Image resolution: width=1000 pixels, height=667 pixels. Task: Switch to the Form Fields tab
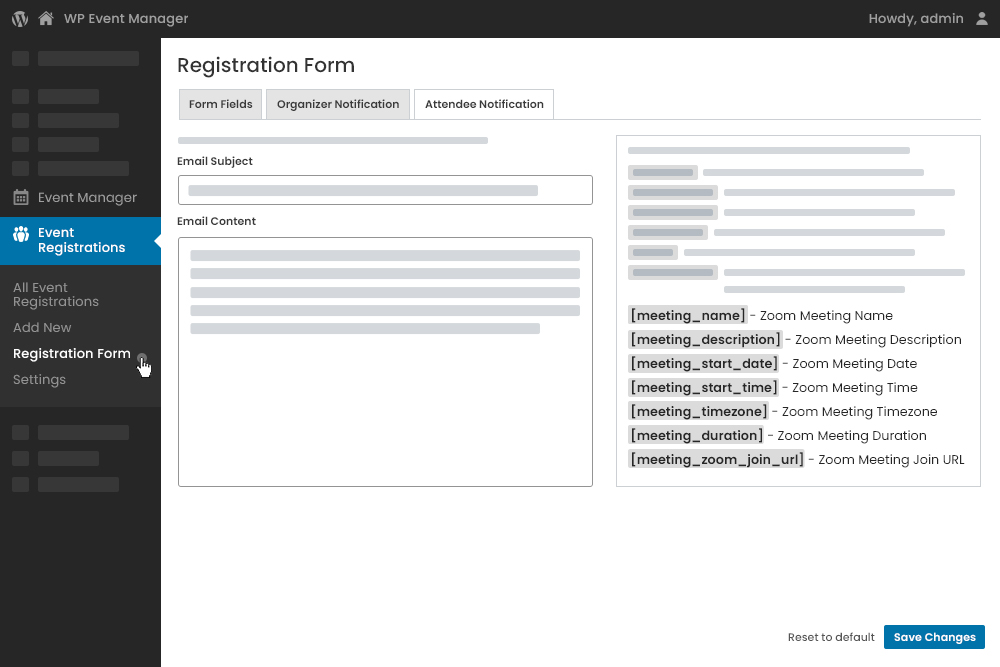coord(220,104)
